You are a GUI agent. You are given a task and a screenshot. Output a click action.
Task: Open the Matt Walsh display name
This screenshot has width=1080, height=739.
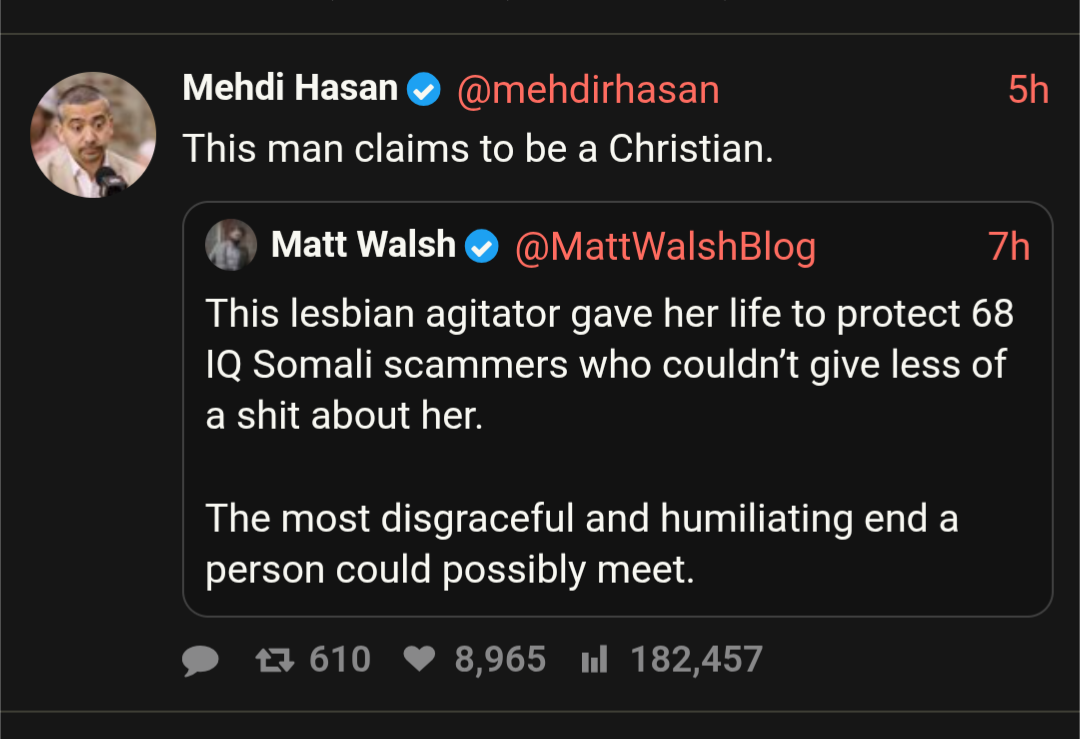click(x=363, y=245)
